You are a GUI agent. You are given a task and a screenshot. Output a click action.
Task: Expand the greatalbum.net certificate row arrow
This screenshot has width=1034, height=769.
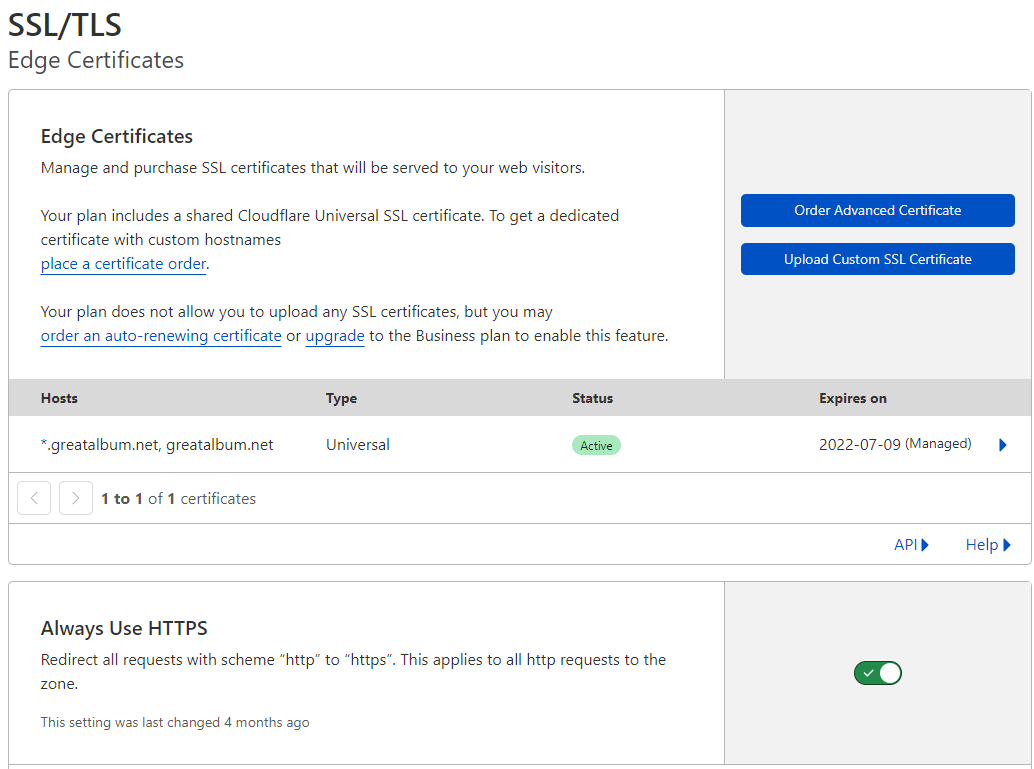1003,445
